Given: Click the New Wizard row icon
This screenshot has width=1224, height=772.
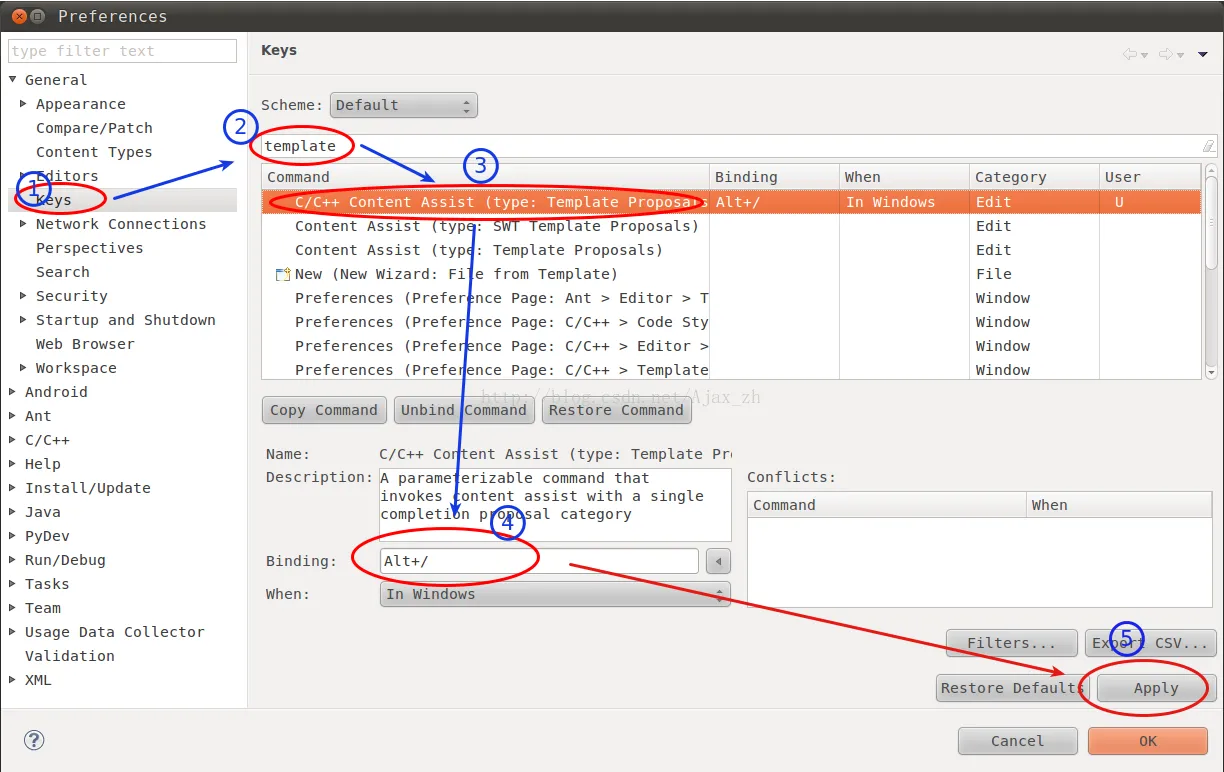Looking at the screenshot, I should click(x=283, y=274).
